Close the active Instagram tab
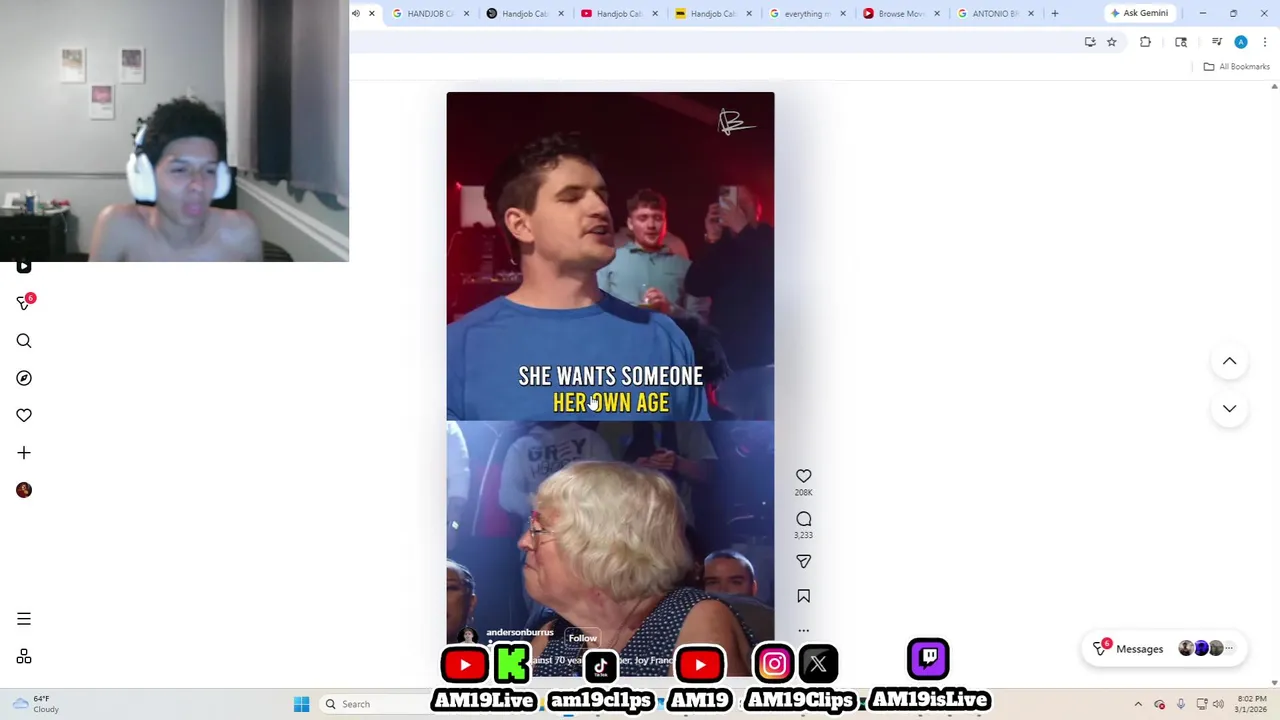This screenshot has width=1280, height=720. [372, 13]
